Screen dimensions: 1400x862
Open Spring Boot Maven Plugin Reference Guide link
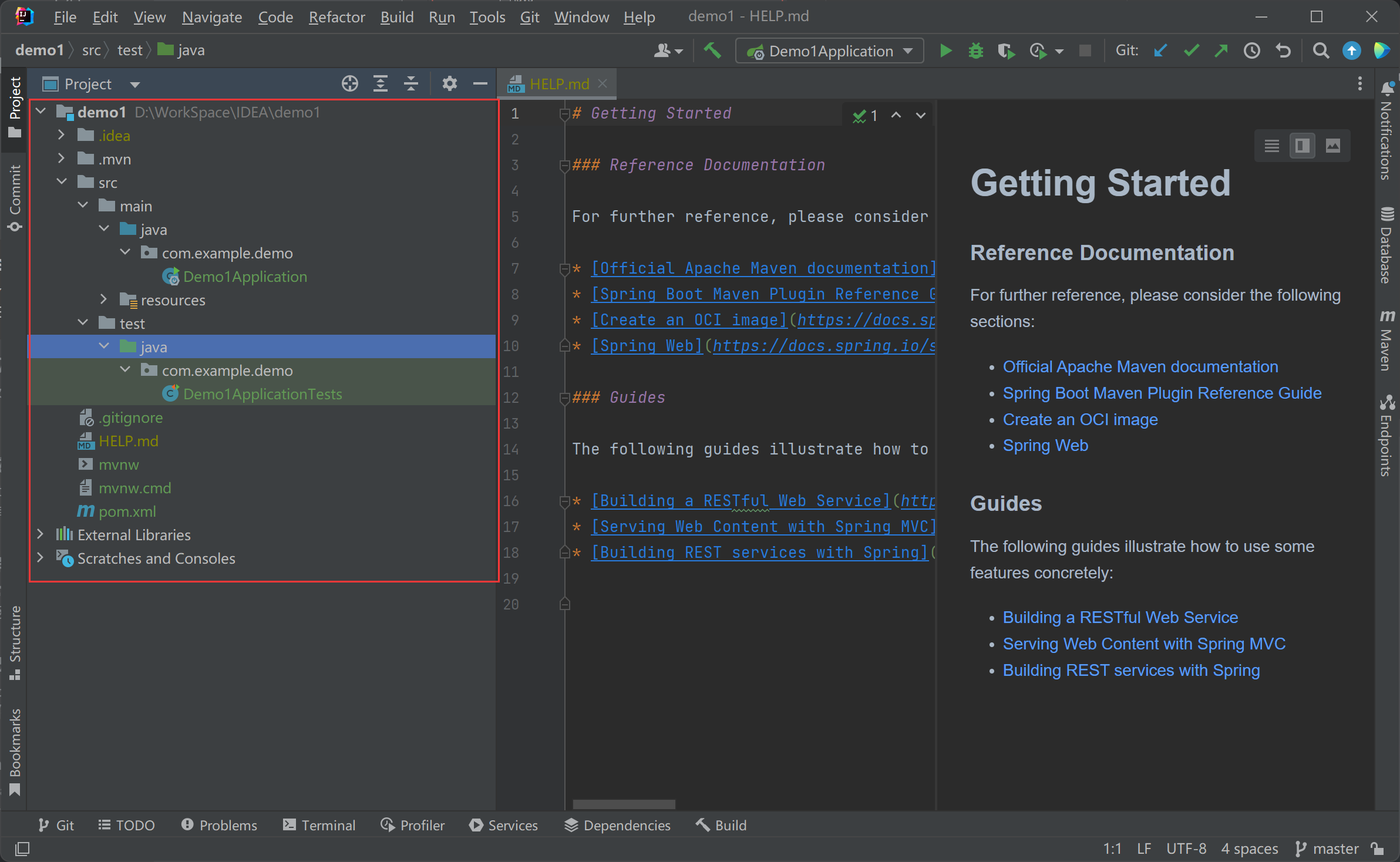click(1162, 393)
